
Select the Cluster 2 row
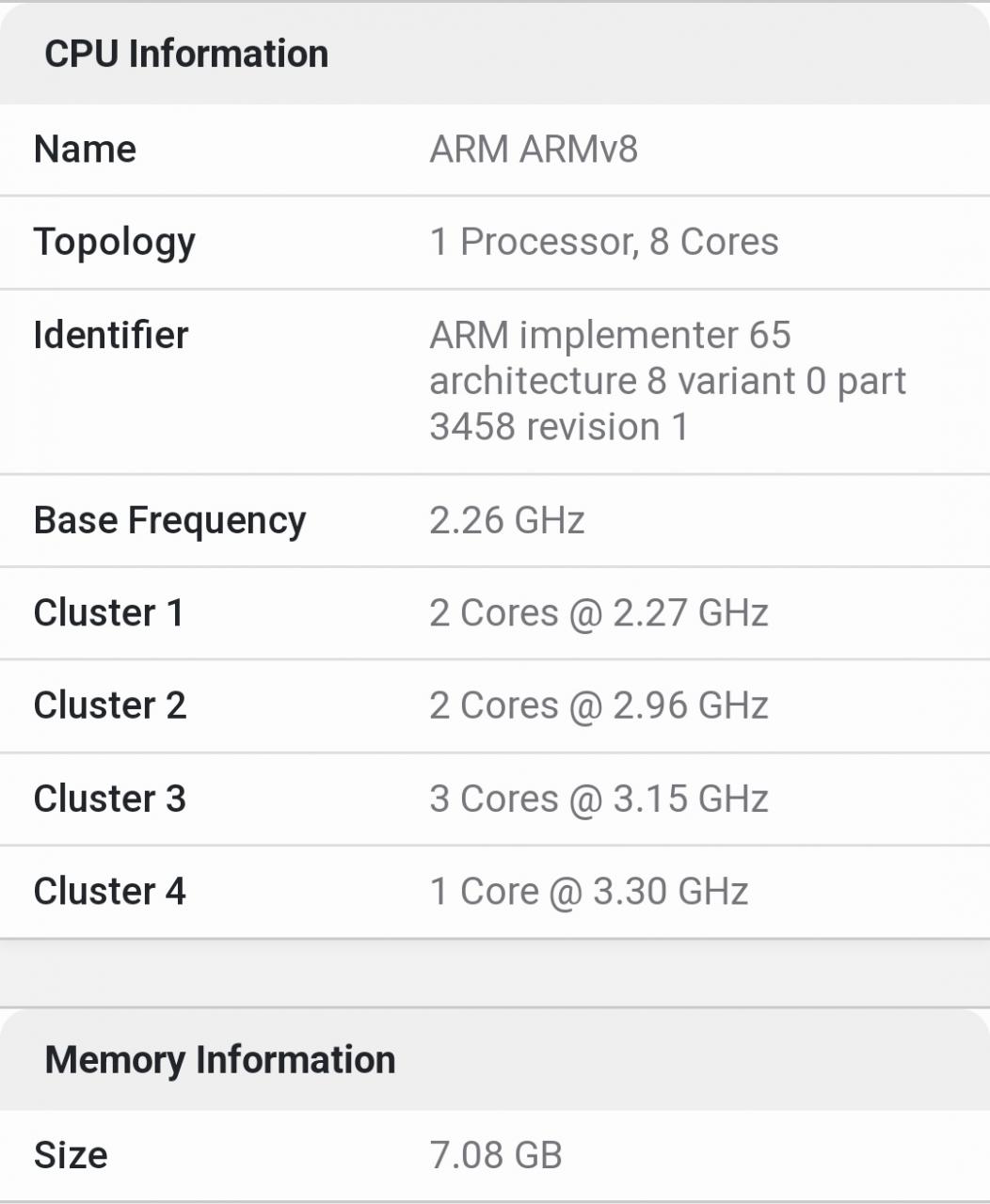108,704
